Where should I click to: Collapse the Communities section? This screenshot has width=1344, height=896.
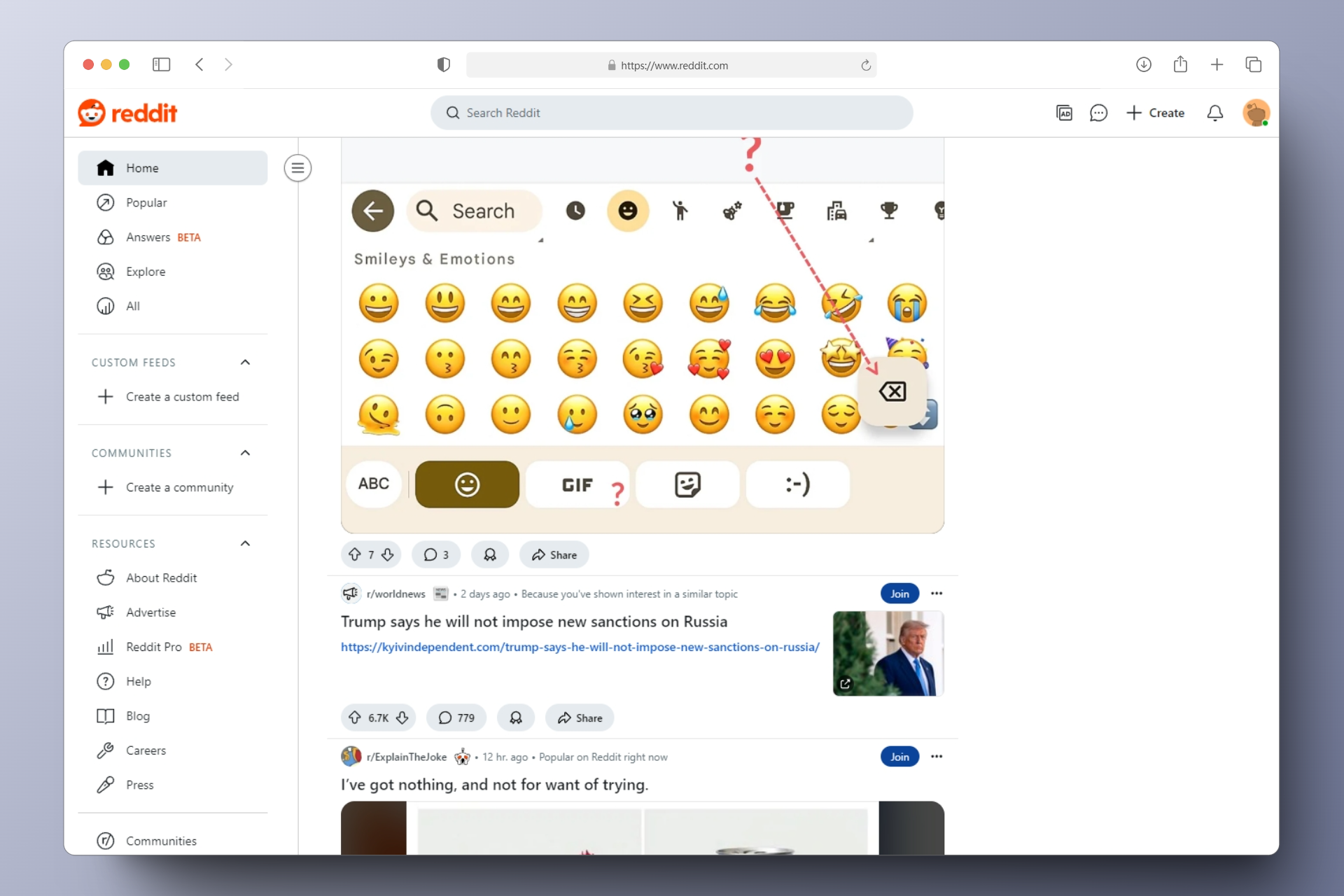coord(245,453)
